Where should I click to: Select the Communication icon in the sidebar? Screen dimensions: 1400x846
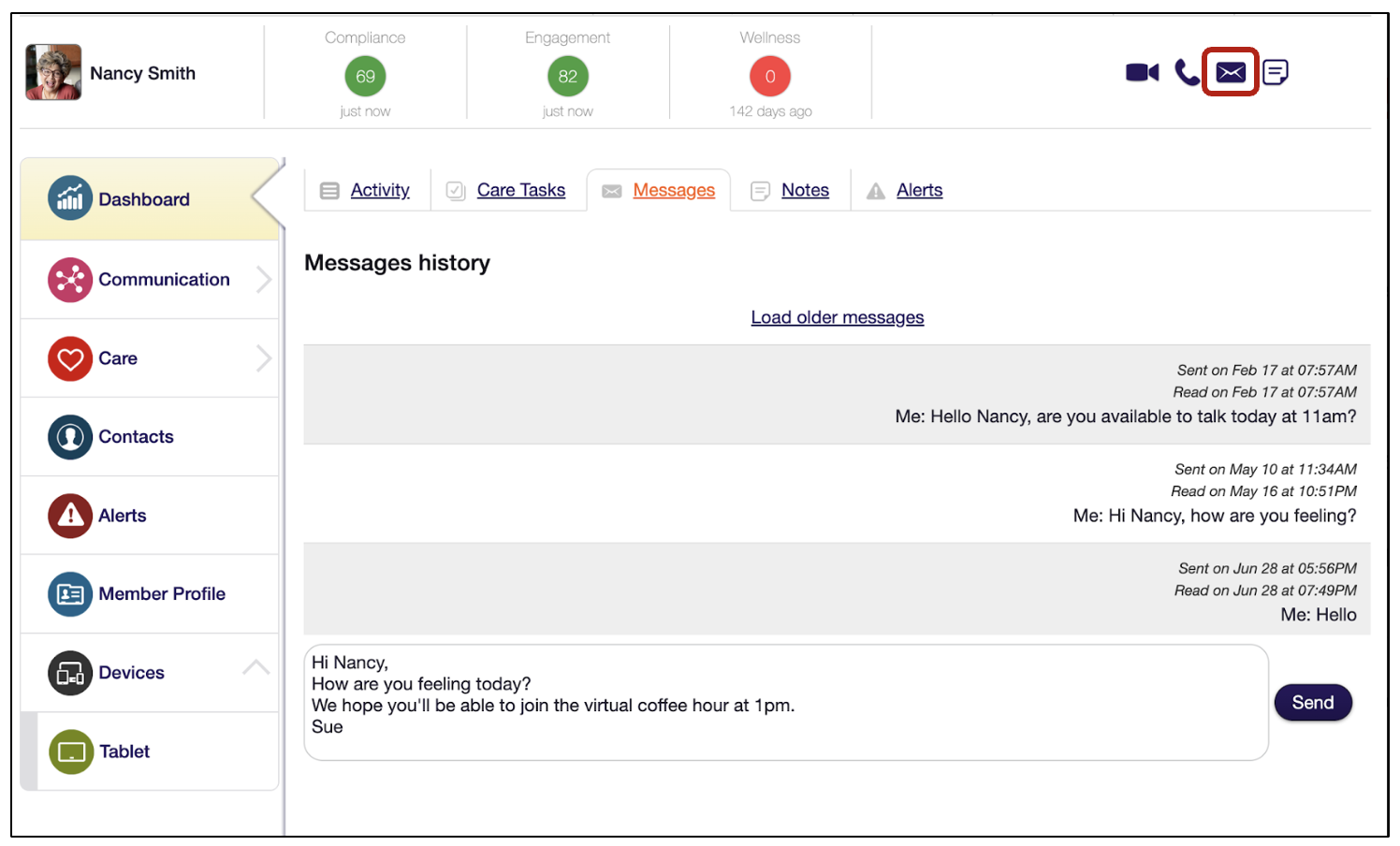pyautogui.click(x=69, y=279)
